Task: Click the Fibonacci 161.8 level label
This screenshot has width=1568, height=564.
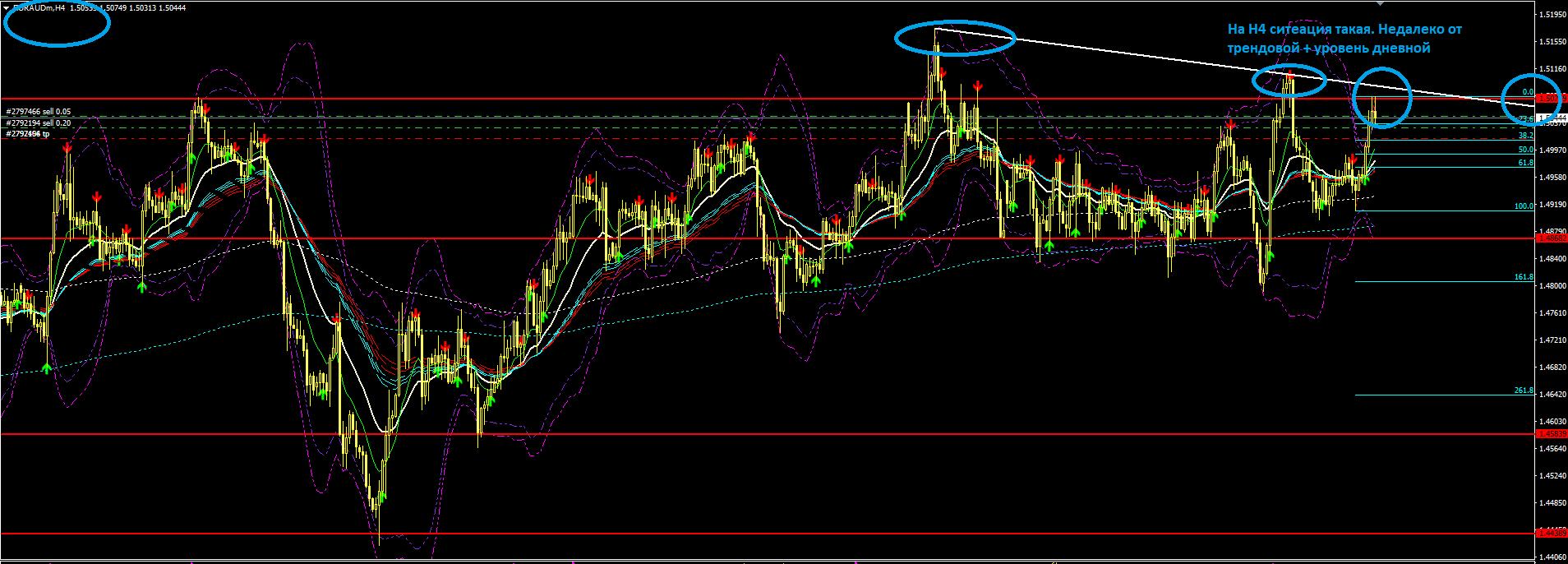Action: coord(1524,277)
